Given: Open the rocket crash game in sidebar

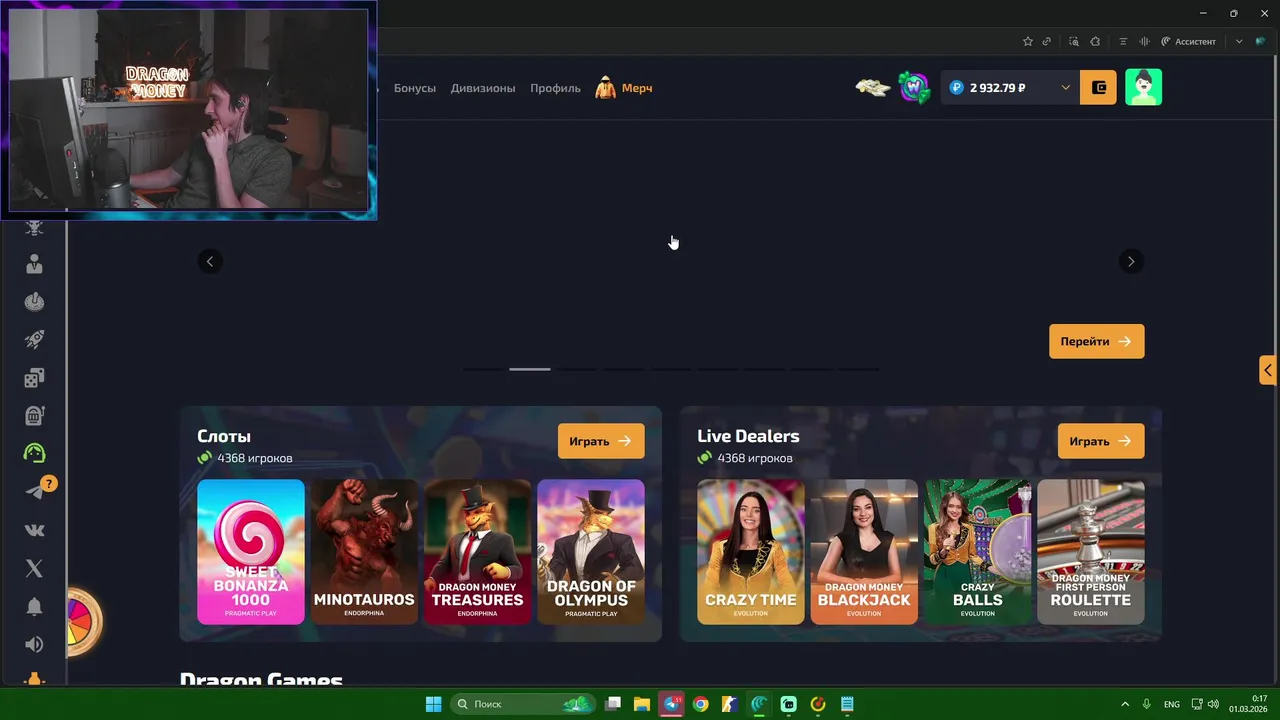Looking at the screenshot, I should tap(34, 340).
